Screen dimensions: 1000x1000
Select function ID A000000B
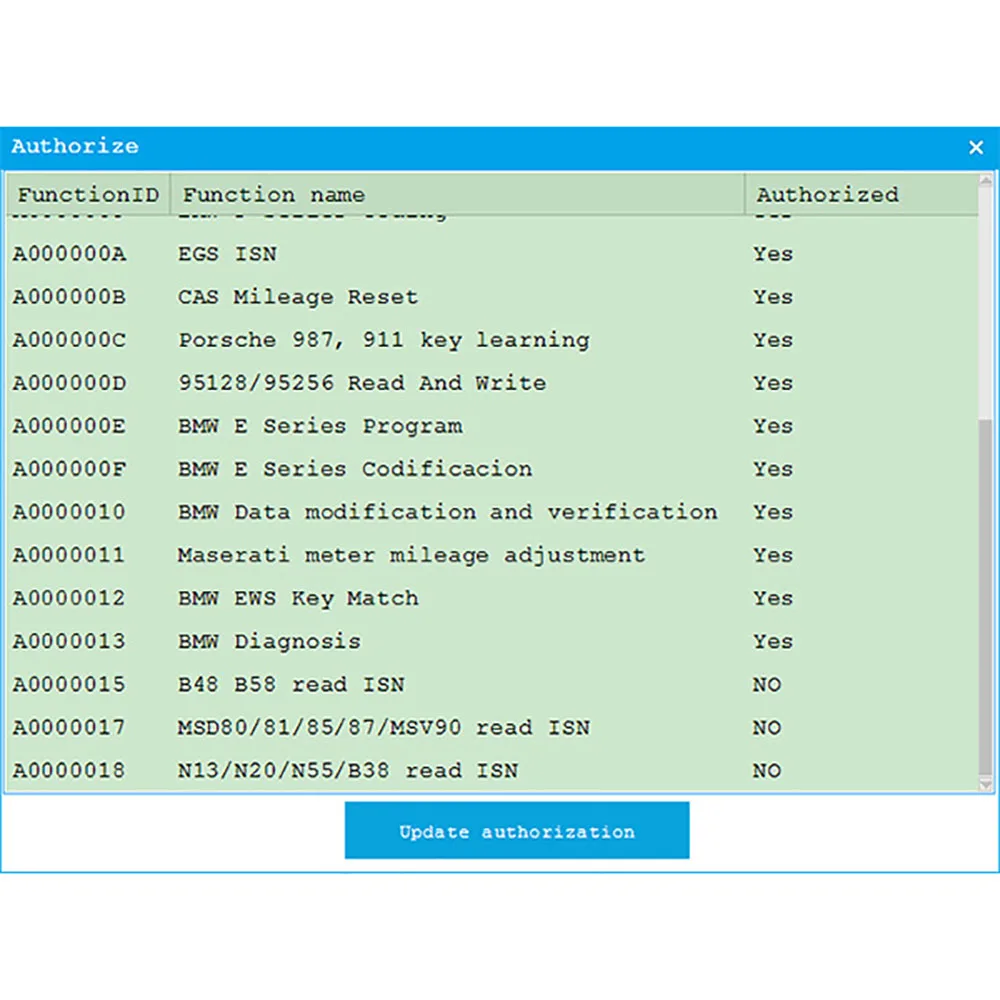69,297
